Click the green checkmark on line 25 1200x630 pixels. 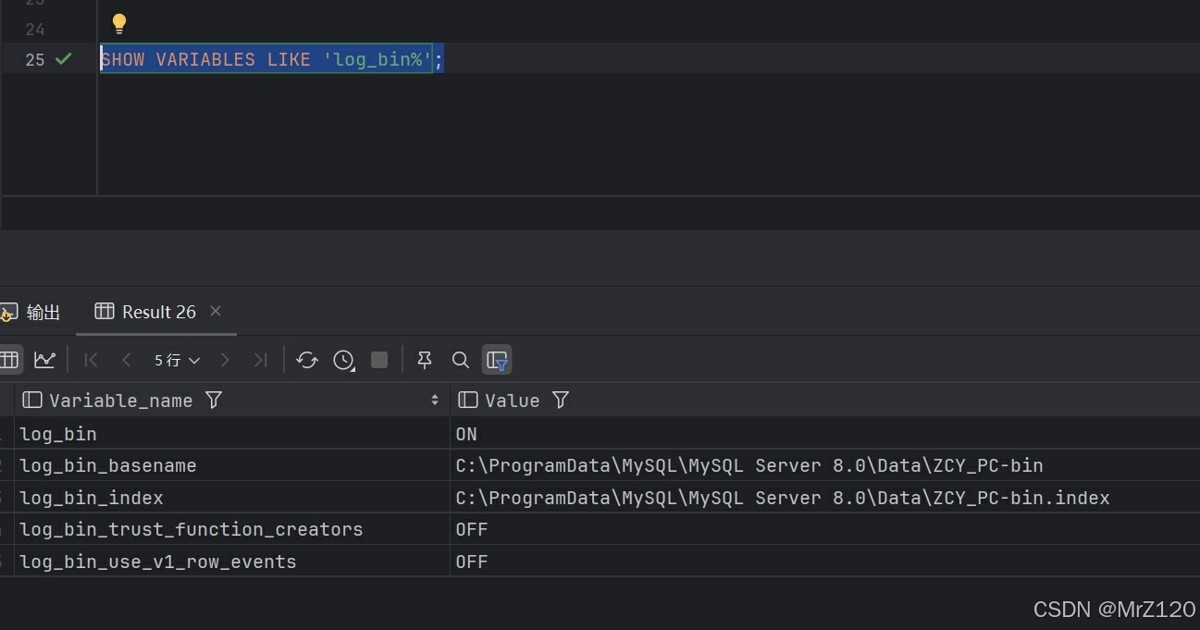(64, 59)
